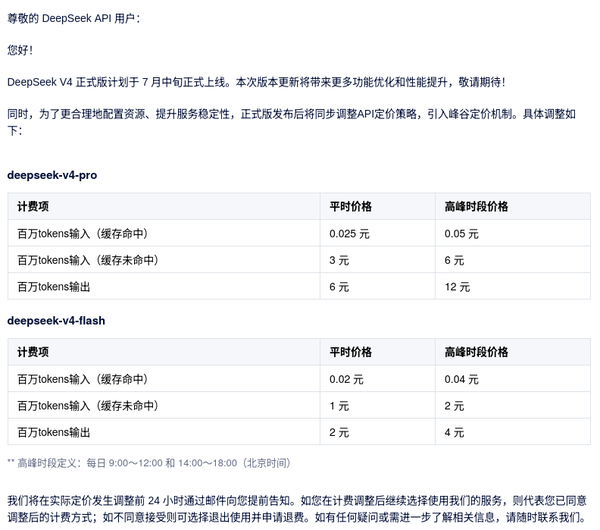This screenshot has height=530, width=600.
Task: Click '高峰时段价格' header in the v4-pro table
Action: click(x=476, y=207)
